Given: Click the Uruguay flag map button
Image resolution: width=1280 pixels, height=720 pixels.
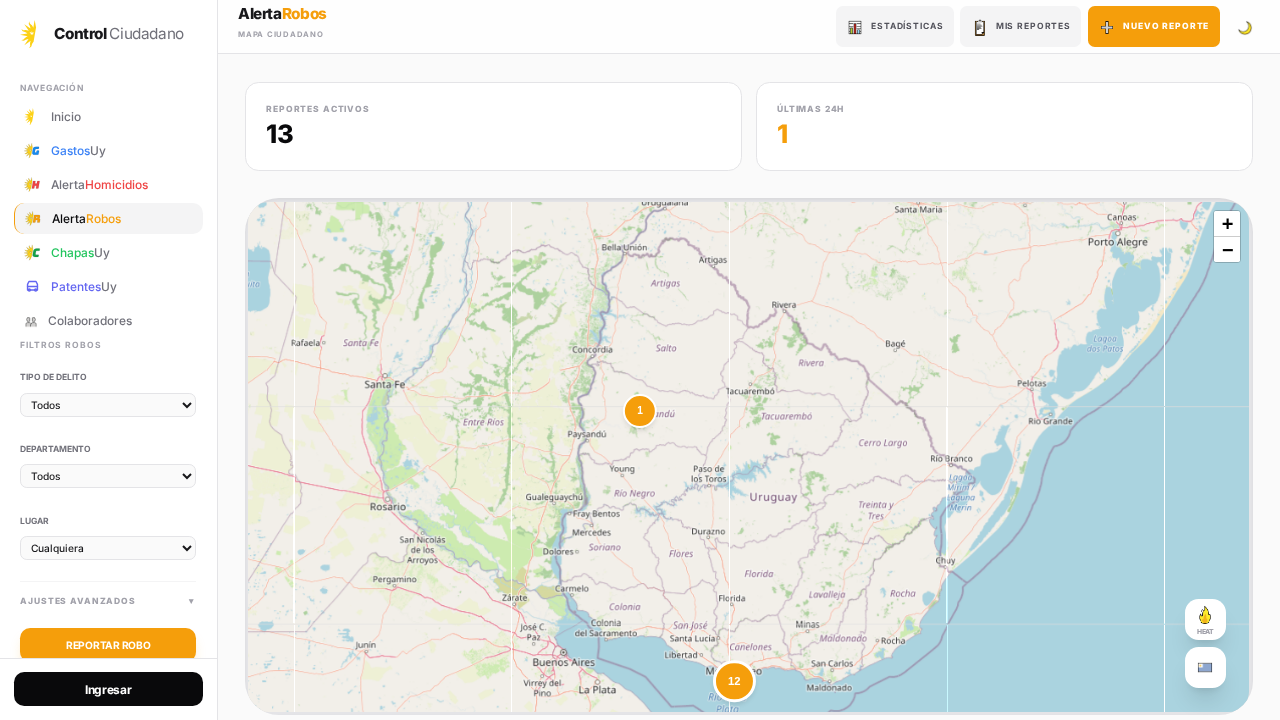Looking at the screenshot, I should (1205, 667).
